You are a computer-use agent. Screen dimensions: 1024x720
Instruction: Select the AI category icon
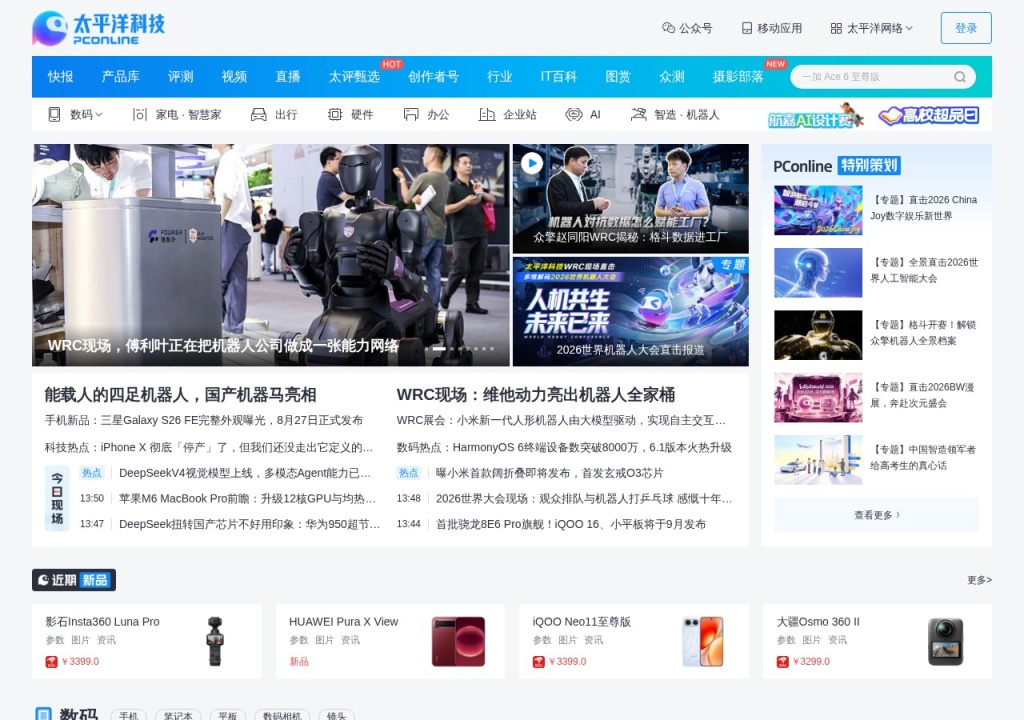click(x=573, y=114)
